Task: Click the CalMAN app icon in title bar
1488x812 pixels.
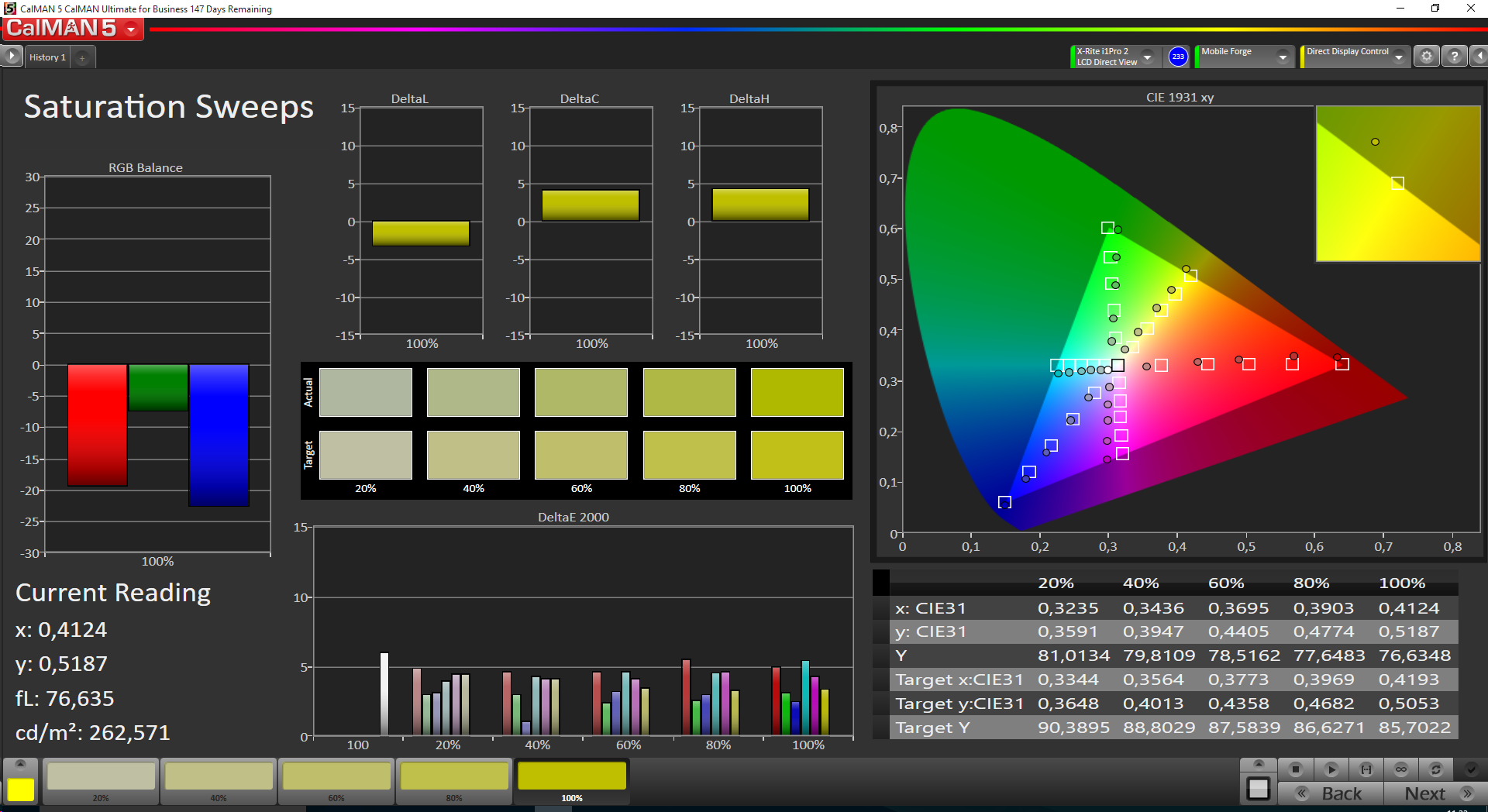Action: (x=9, y=9)
